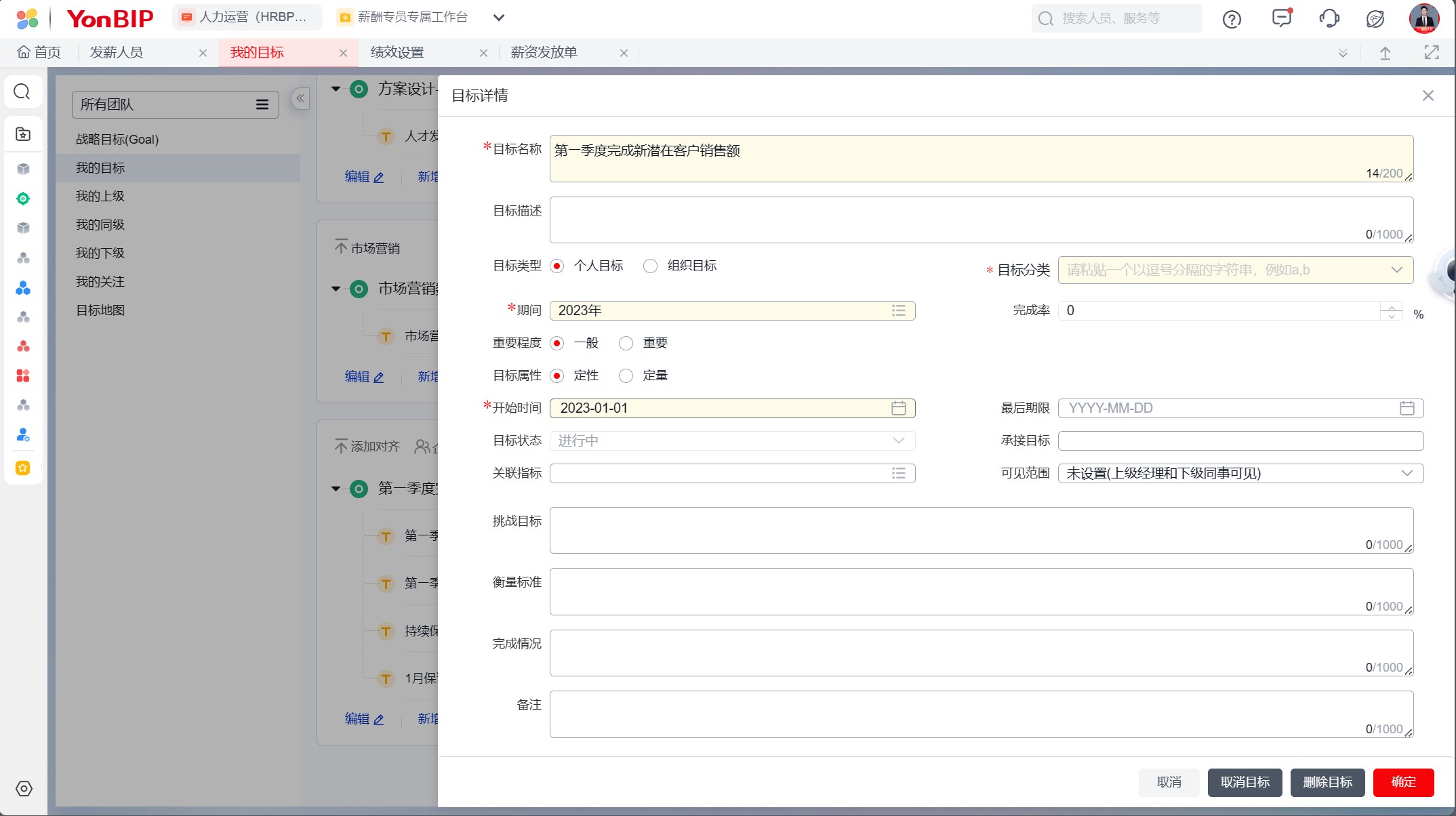Click the 取消目标 button
Screen dimensions: 1456x816
pos(1245,782)
